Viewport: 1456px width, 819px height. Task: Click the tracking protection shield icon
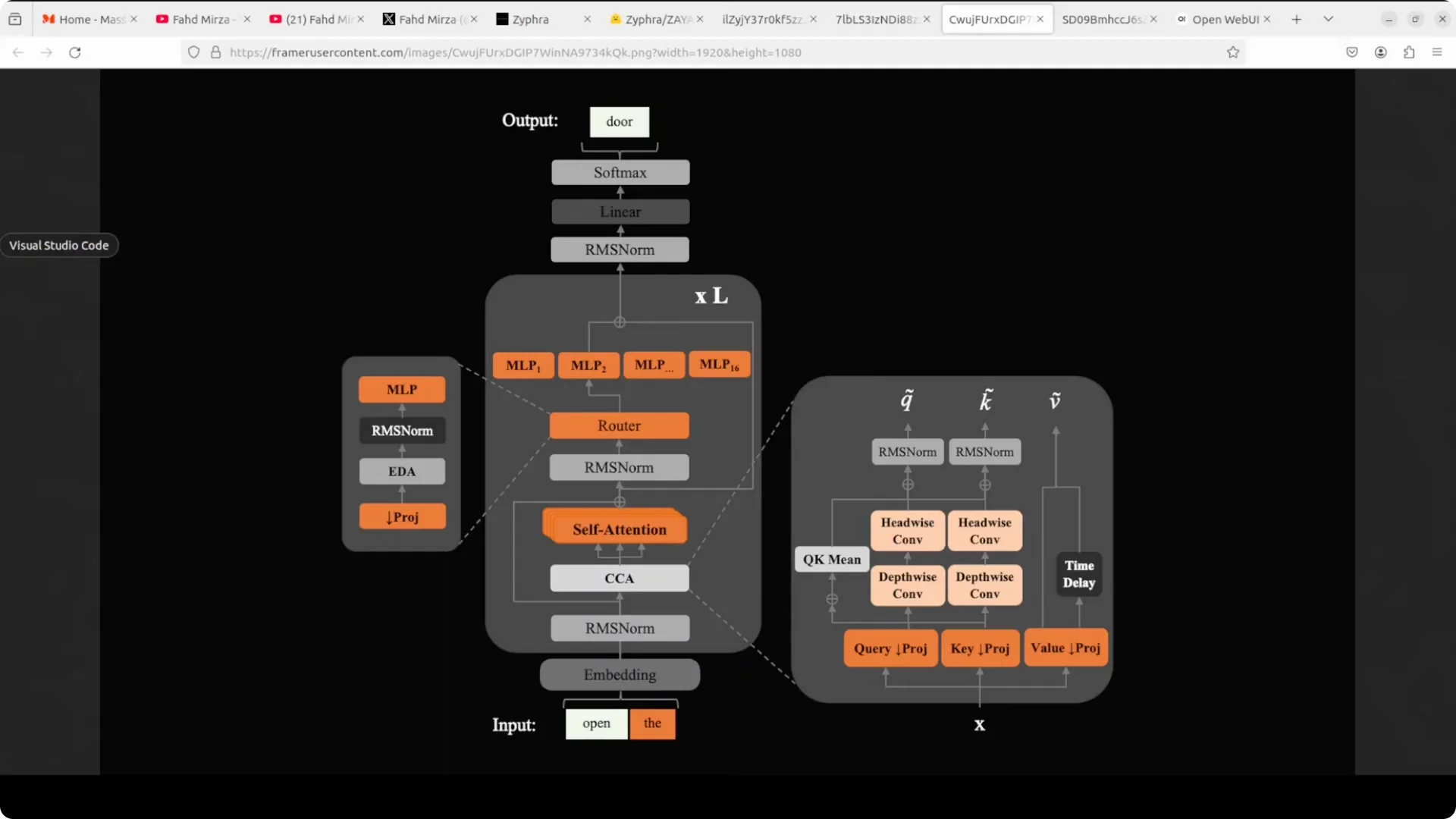(194, 52)
